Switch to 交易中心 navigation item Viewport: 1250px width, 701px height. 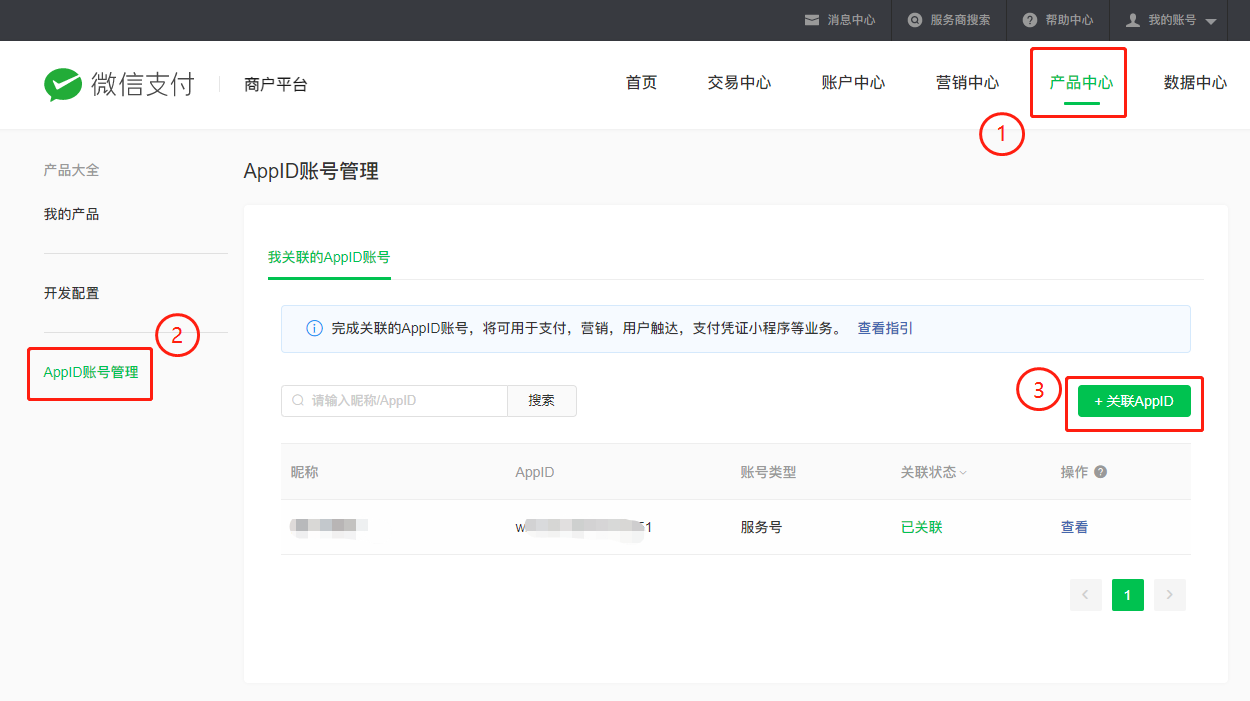(x=739, y=82)
